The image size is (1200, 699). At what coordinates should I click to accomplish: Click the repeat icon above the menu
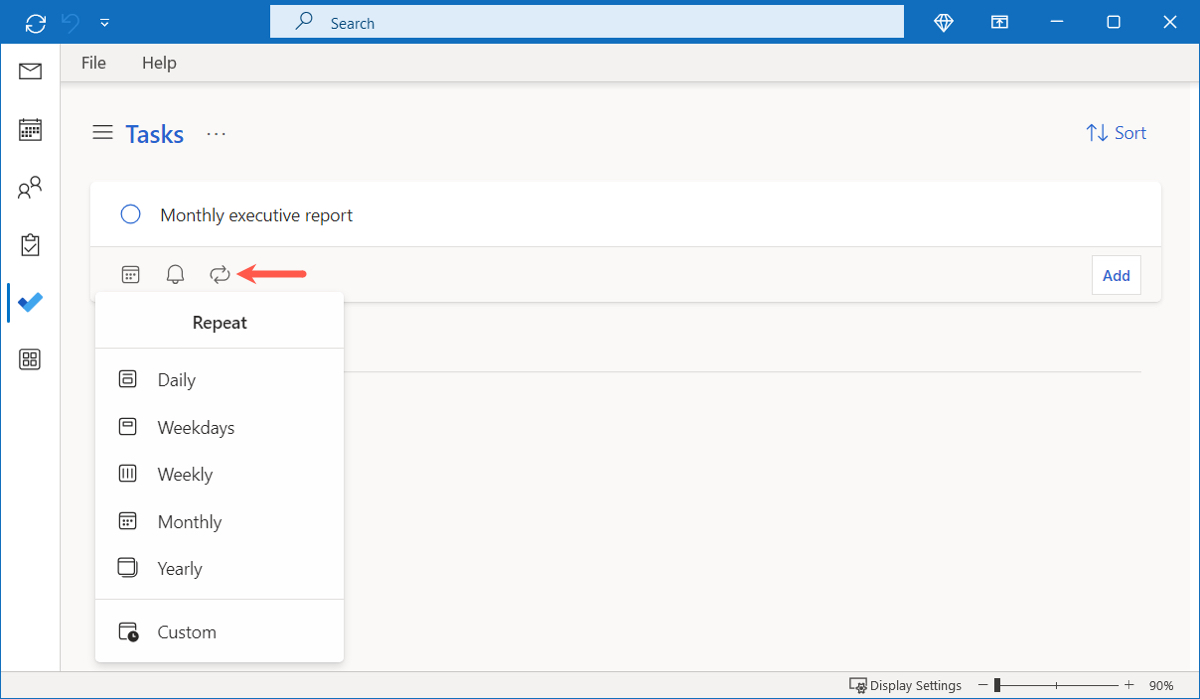(x=220, y=273)
